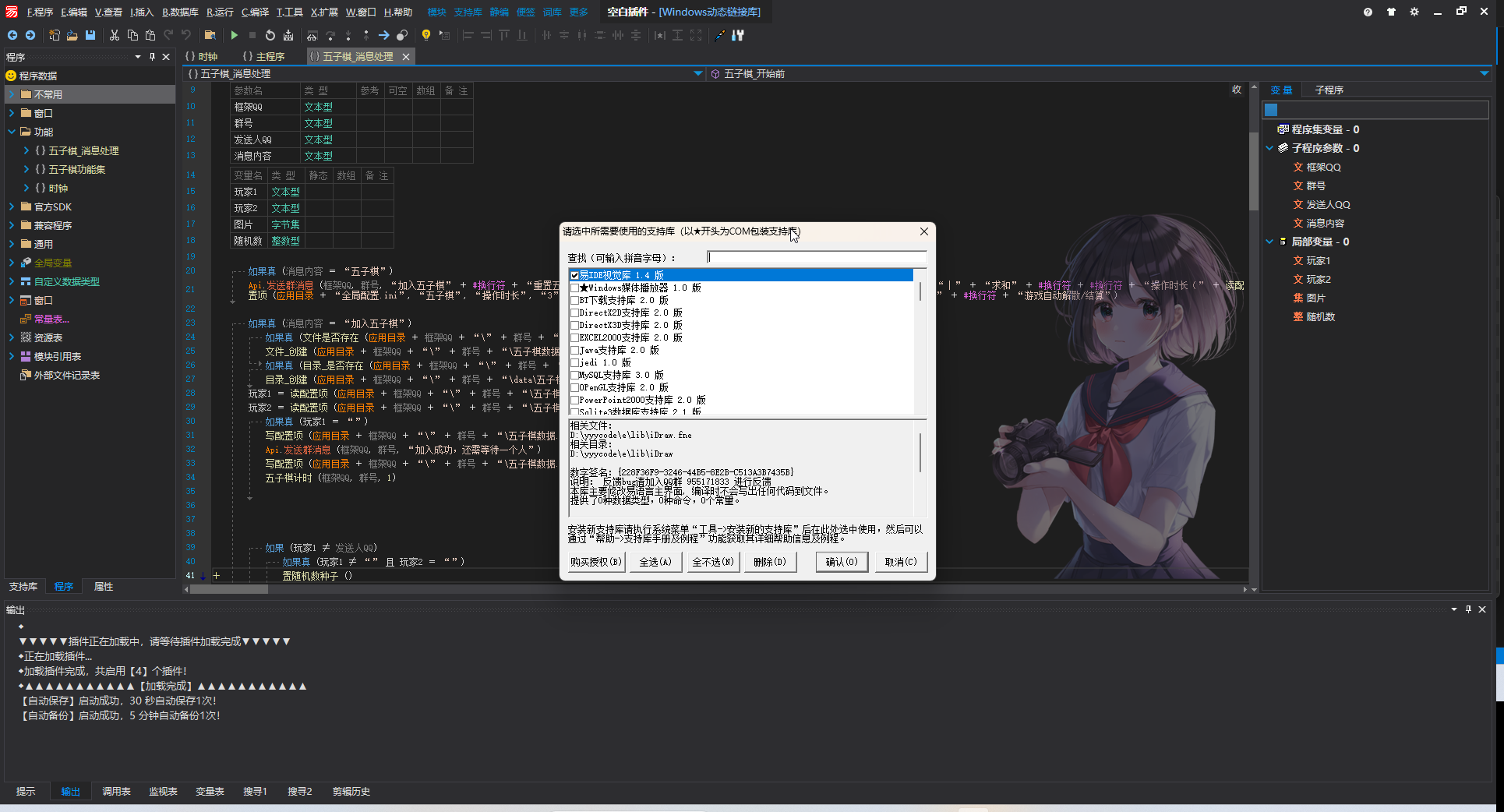The height and width of the screenshot is (812, 1504).
Task: Open the F.程序 menu
Action: (x=39, y=12)
